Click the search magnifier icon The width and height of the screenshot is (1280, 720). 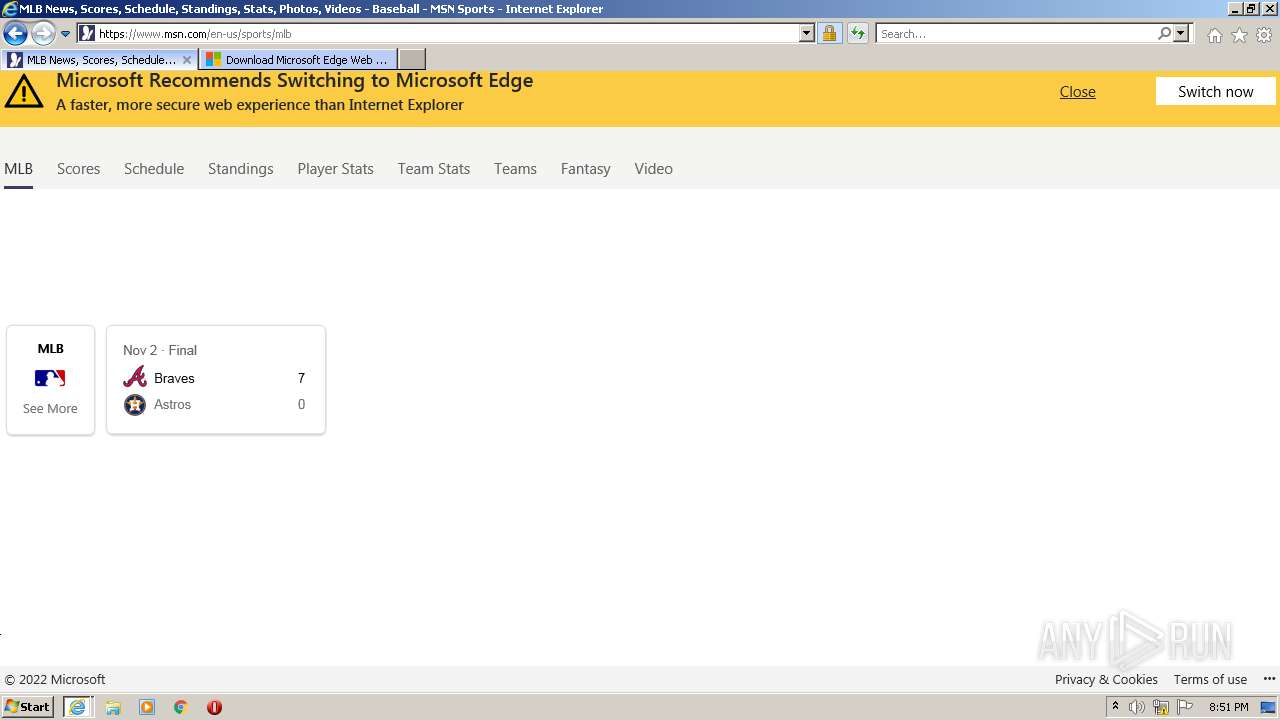(x=1164, y=33)
